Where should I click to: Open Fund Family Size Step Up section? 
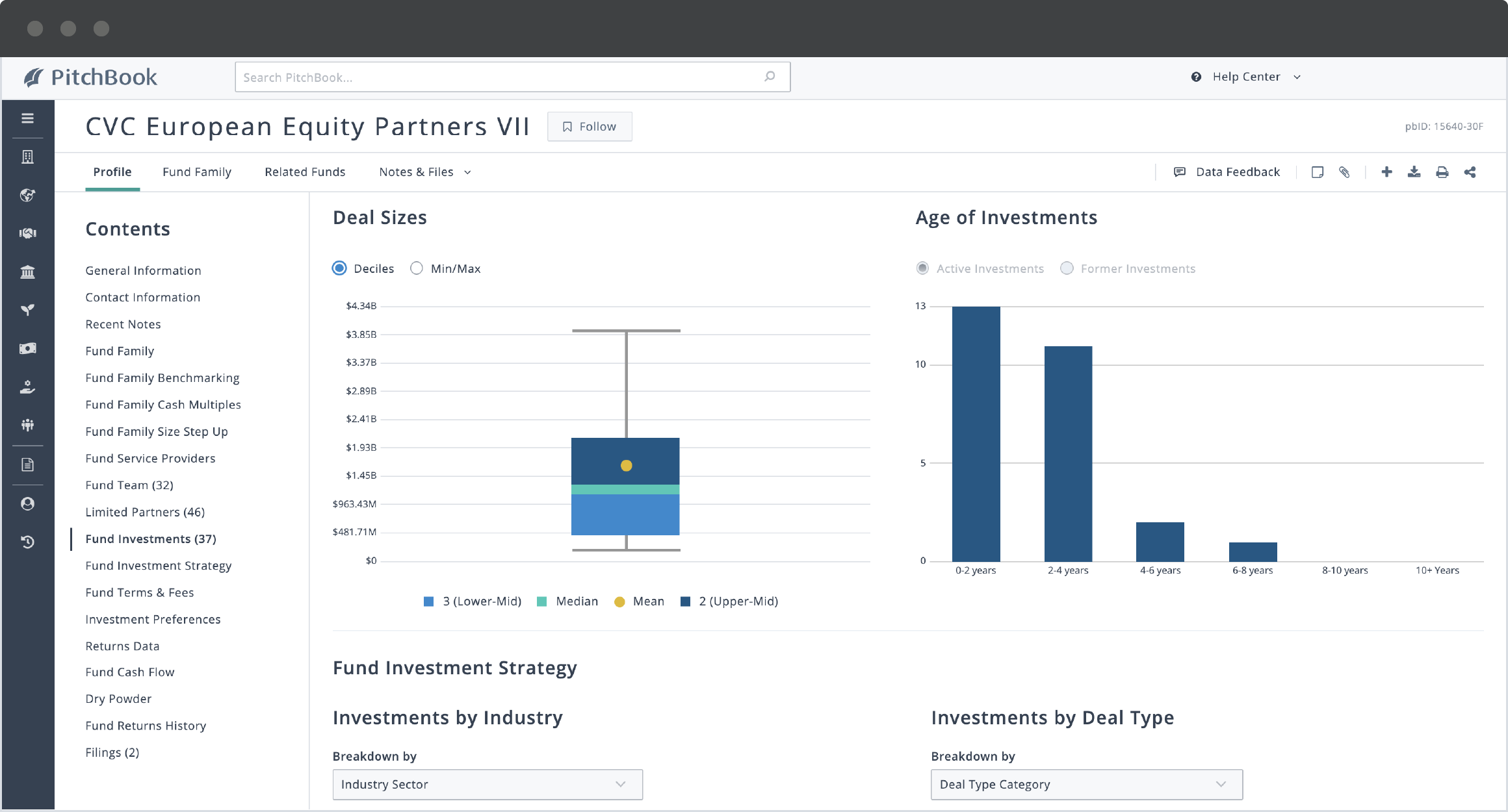tap(157, 432)
